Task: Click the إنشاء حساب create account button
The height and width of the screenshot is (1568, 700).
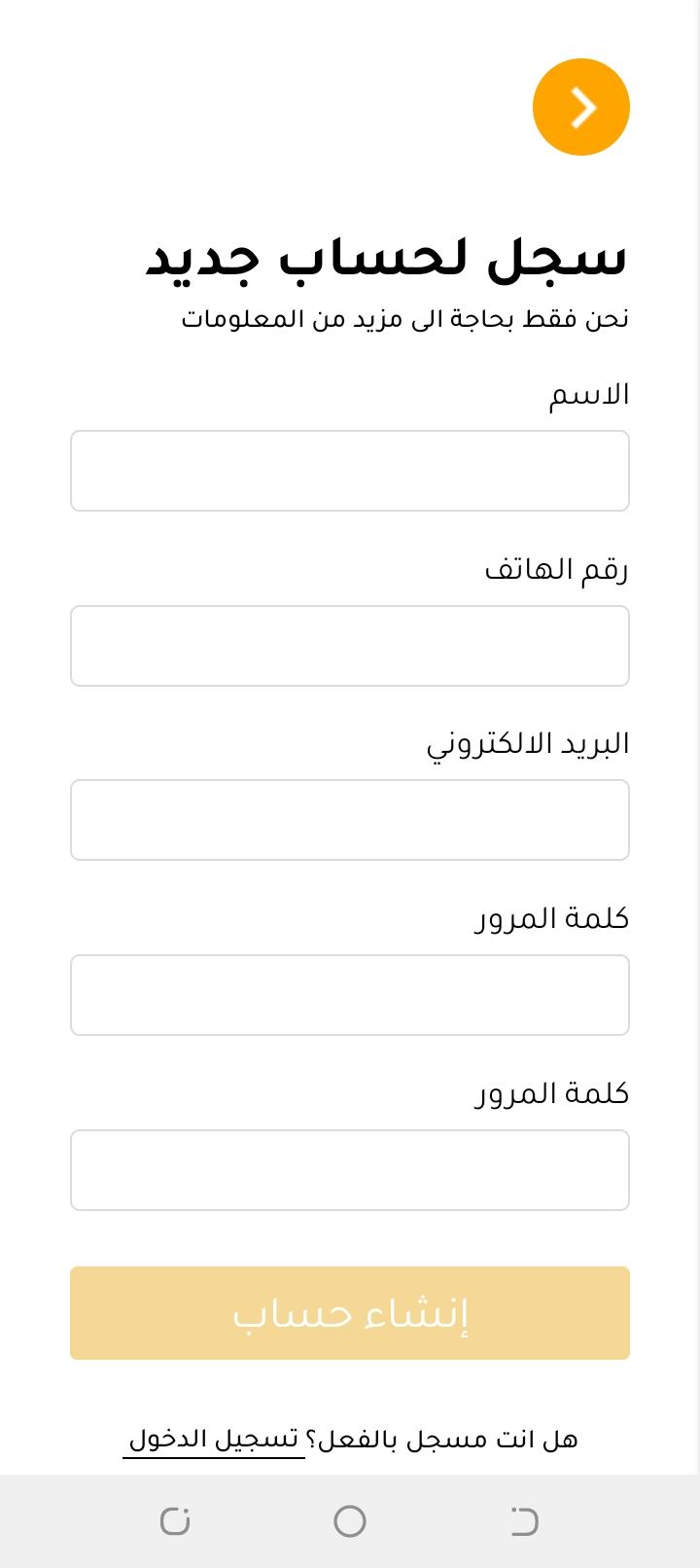Action: coord(350,1313)
